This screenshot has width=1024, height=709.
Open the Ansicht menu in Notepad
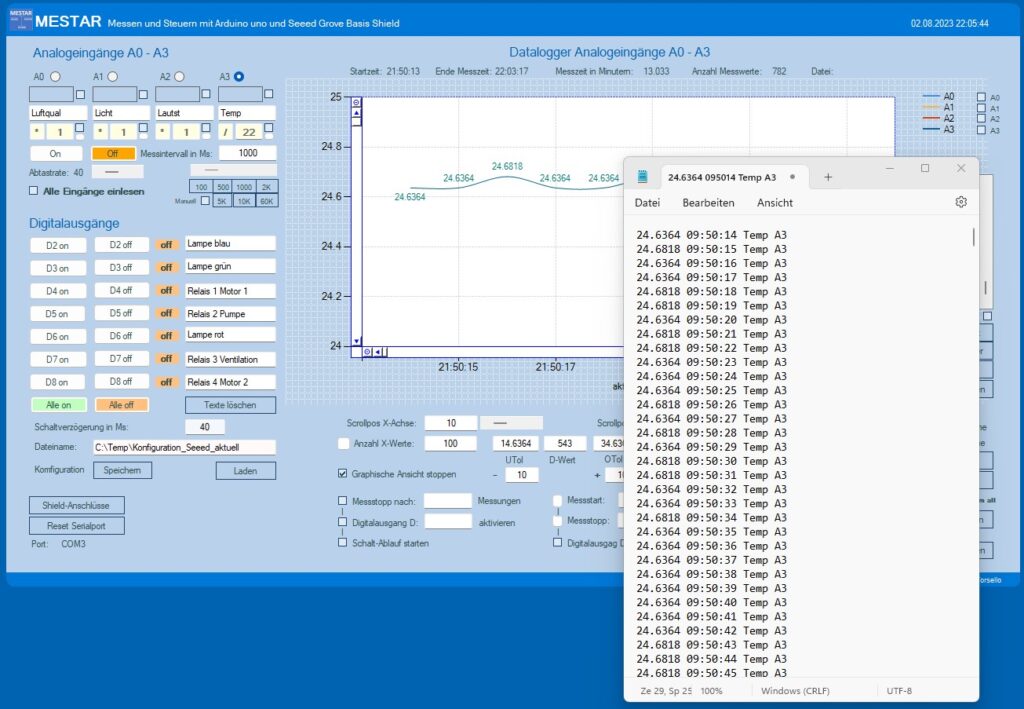click(775, 202)
